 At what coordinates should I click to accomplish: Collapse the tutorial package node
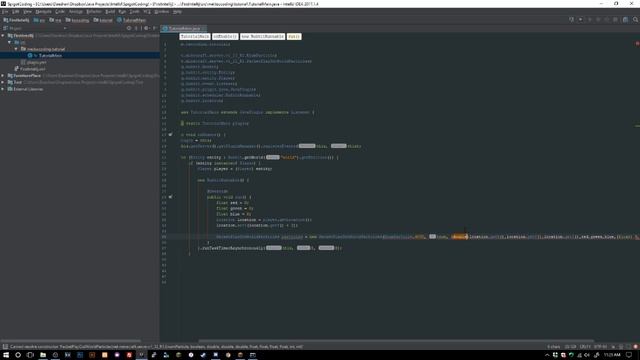[x=16, y=49]
